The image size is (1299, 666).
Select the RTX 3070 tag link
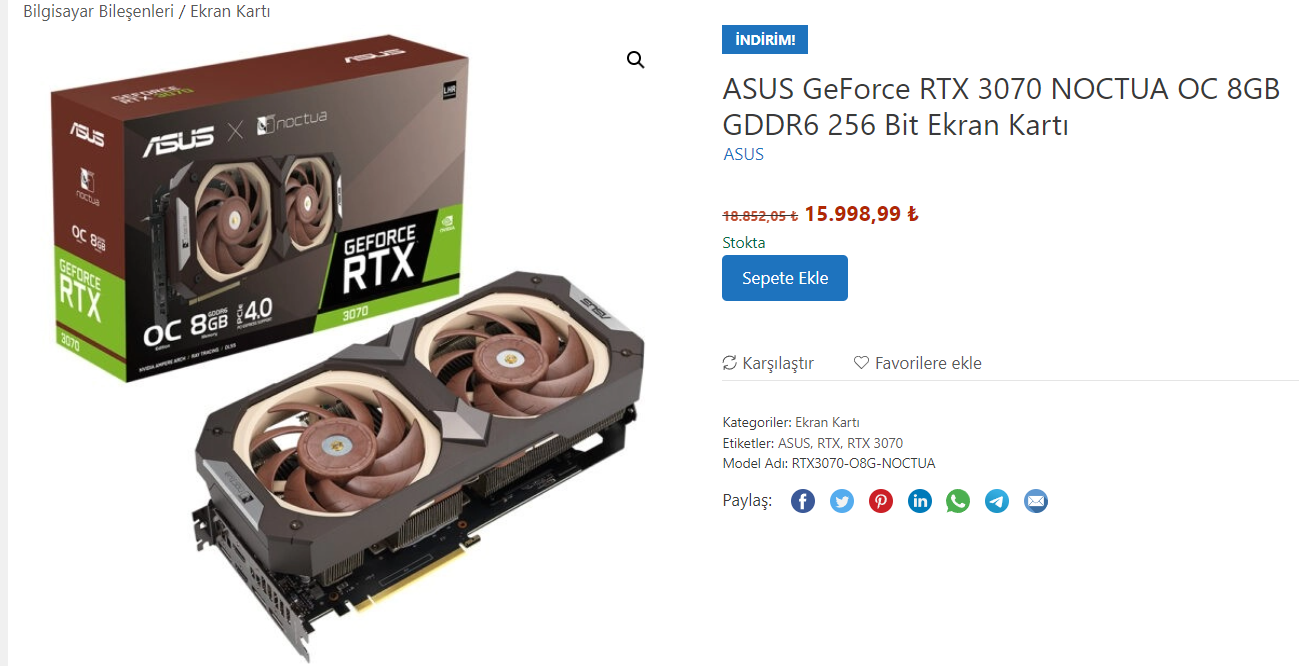point(874,443)
